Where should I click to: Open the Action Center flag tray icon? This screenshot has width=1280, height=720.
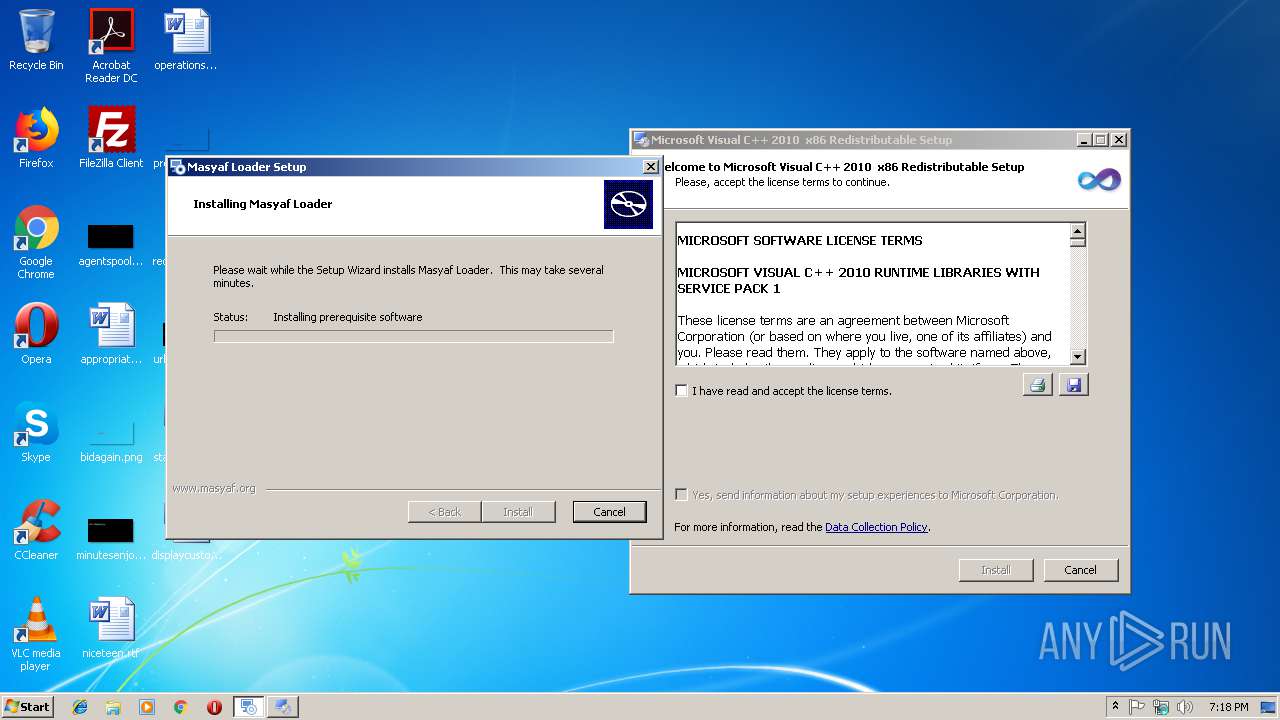click(1137, 707)
